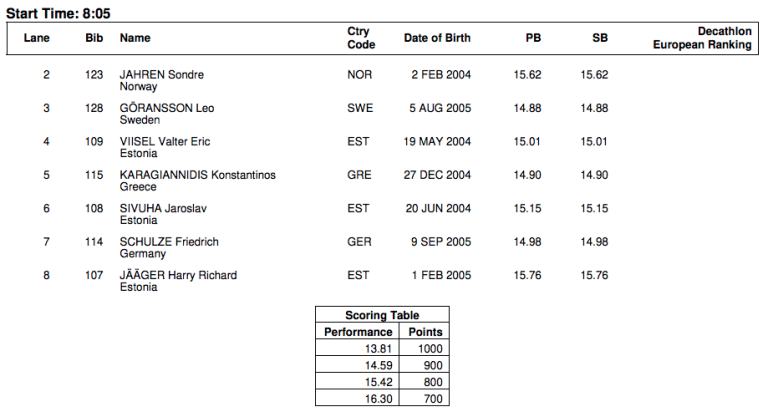Image resolution: width=768 pixels, height=417 pixels.
Task: Select the VIISEL Valter Eric entry
Action: point(165,142)
